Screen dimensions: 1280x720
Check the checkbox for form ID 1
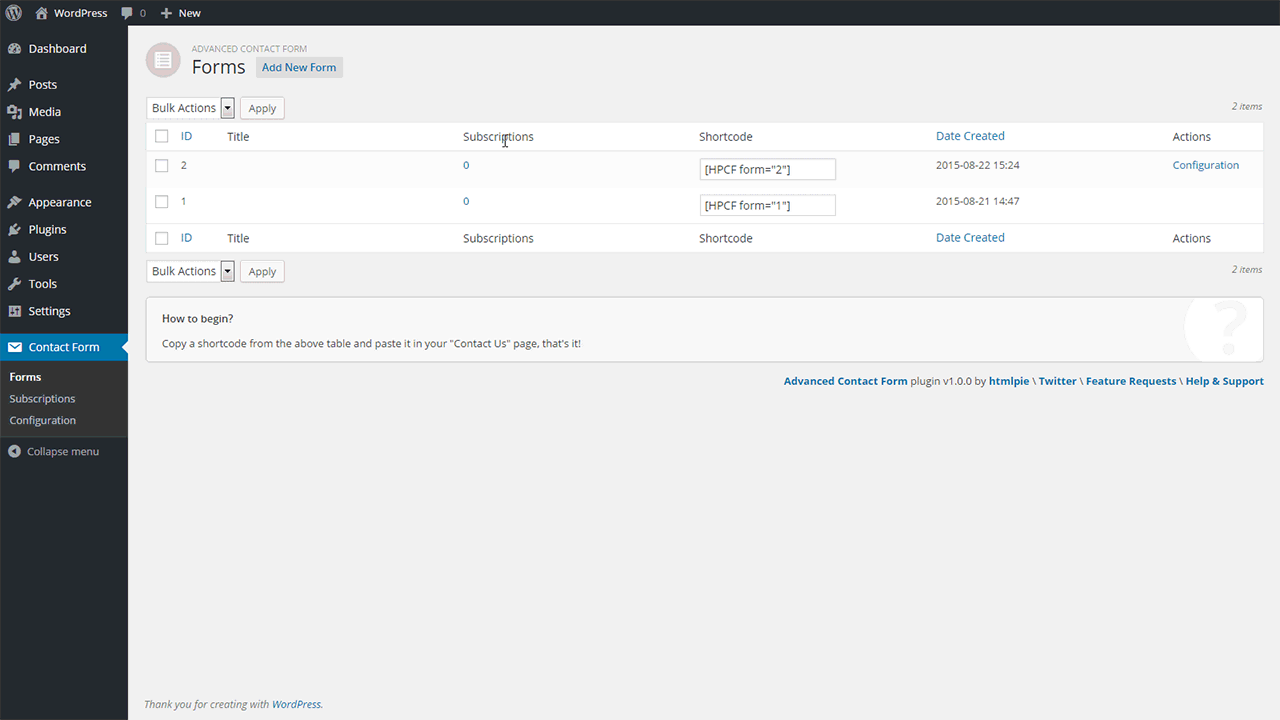coord(162,202)
